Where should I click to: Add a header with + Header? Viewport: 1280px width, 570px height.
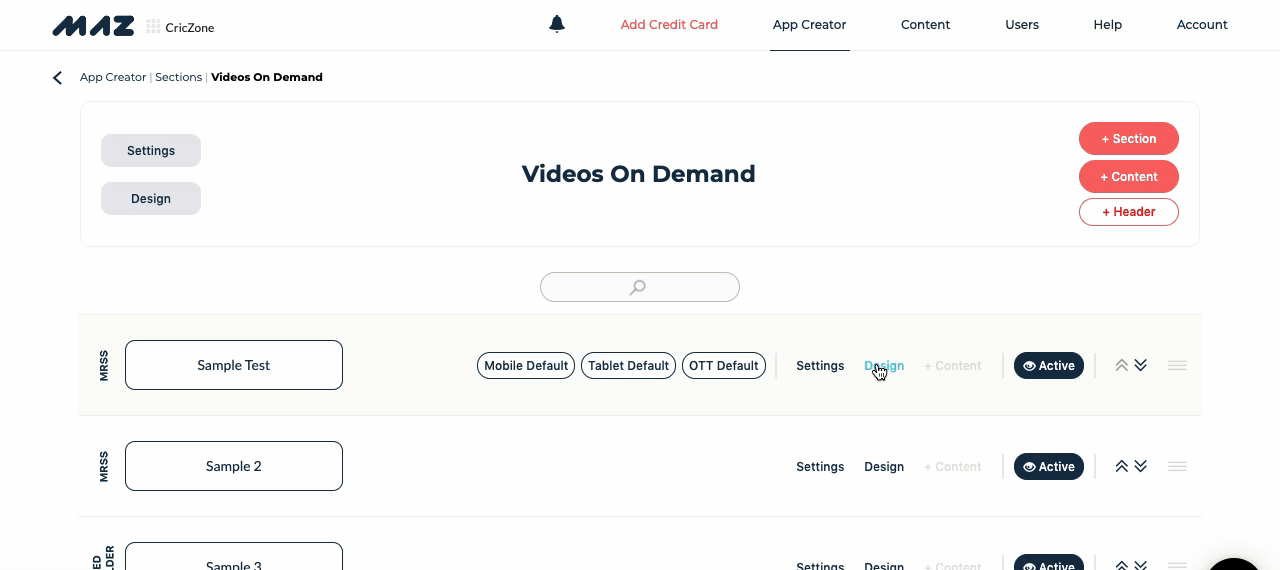pos(1129,212)
